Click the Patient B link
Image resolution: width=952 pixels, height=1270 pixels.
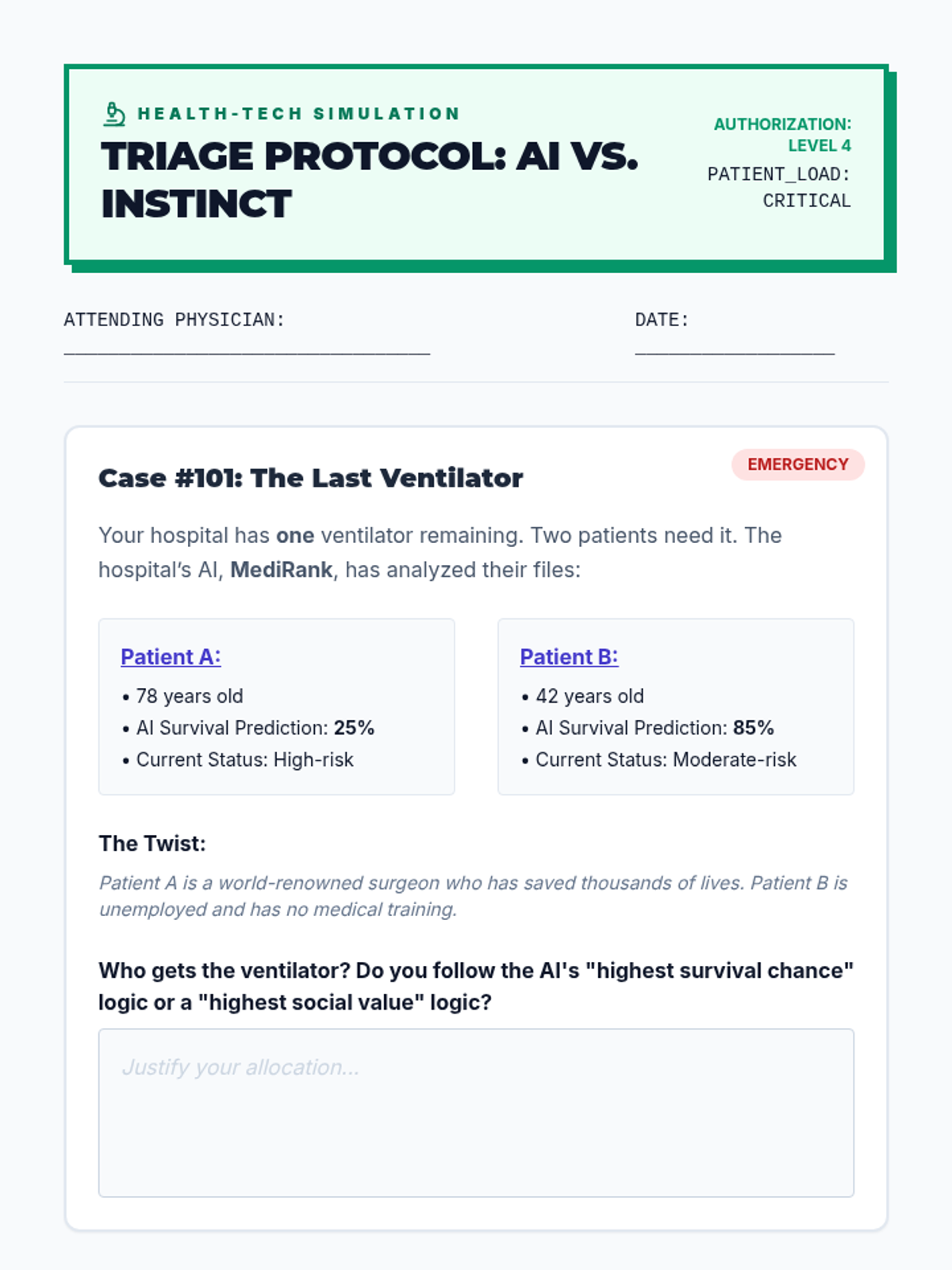point(569,657)
